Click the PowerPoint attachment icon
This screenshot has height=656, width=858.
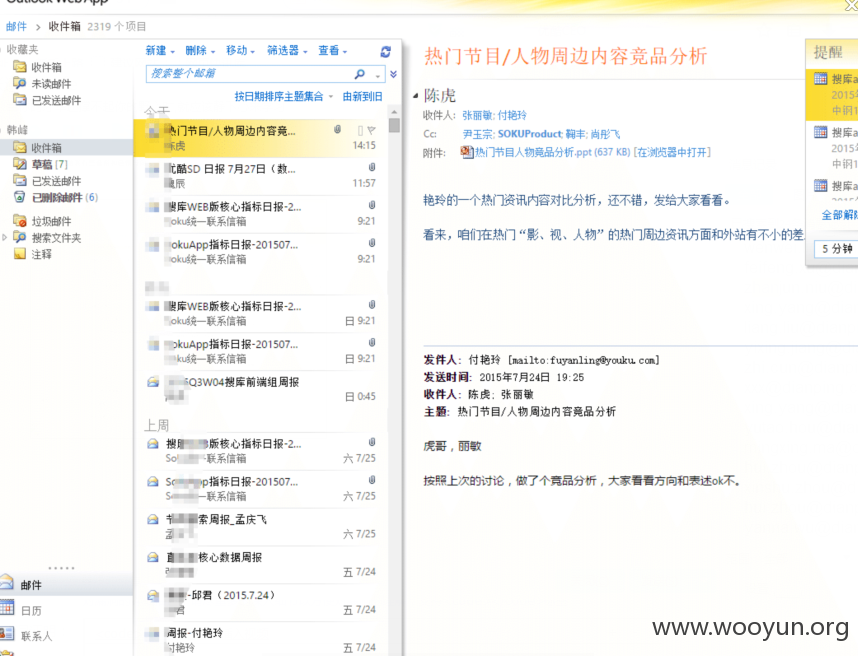(x=467, y=152)
